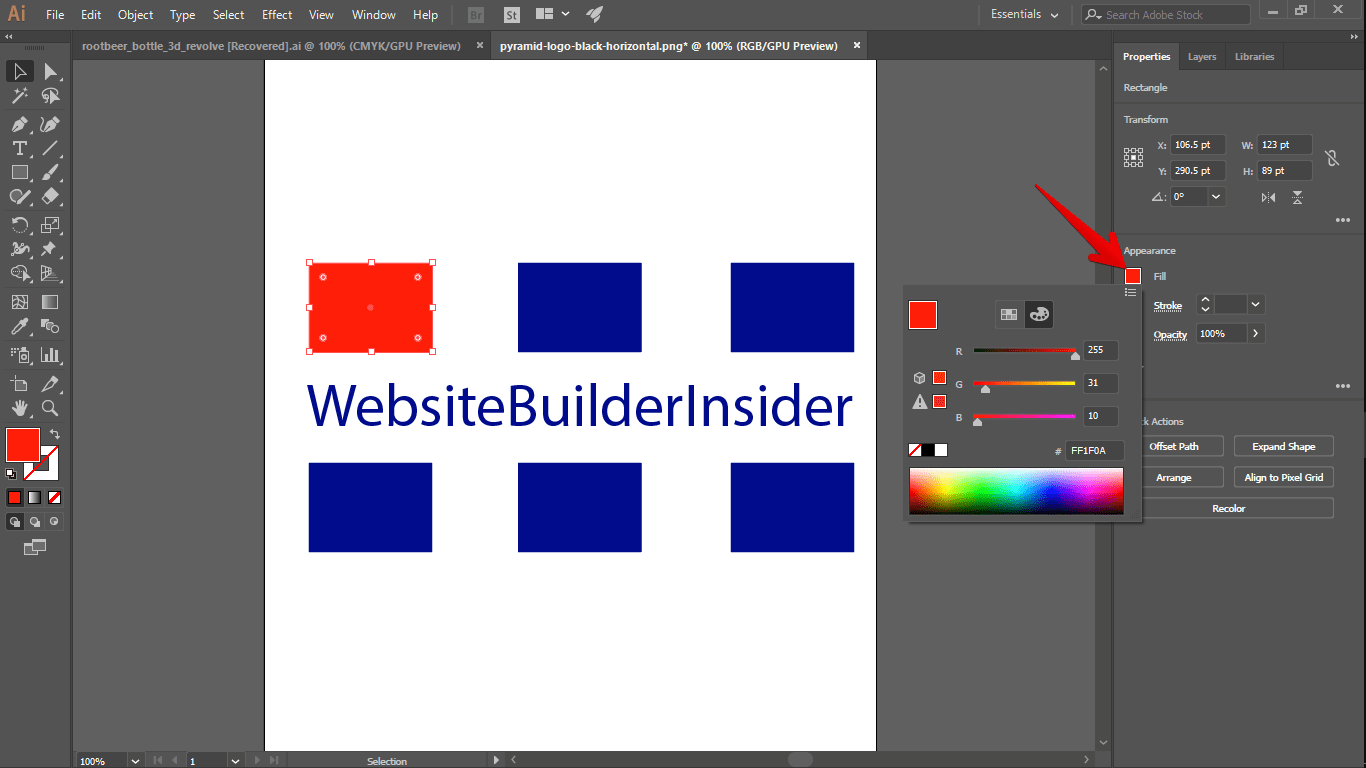Viewport: 1366px width, 768px height.
Task: Toggle constrain width and height proportions
Action: 1331,158
